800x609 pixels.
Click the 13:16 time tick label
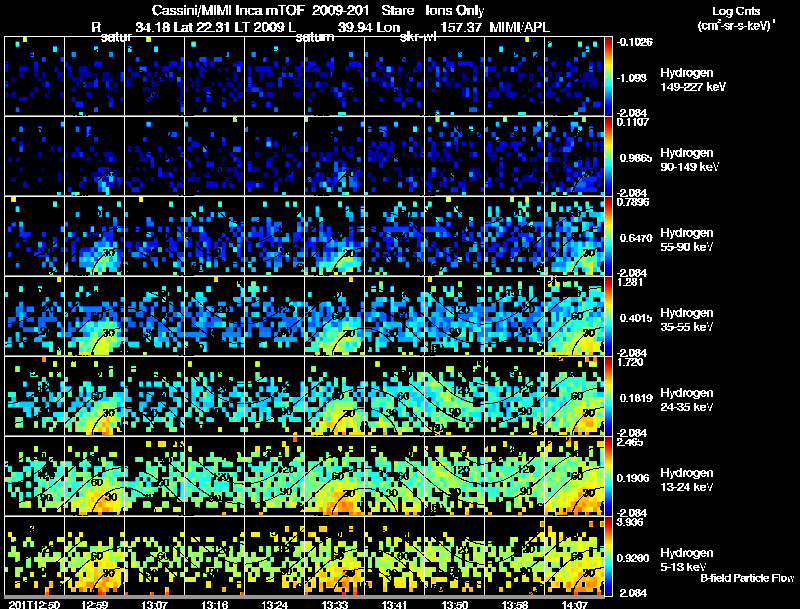pyautogui.click(x=215, y=604)
